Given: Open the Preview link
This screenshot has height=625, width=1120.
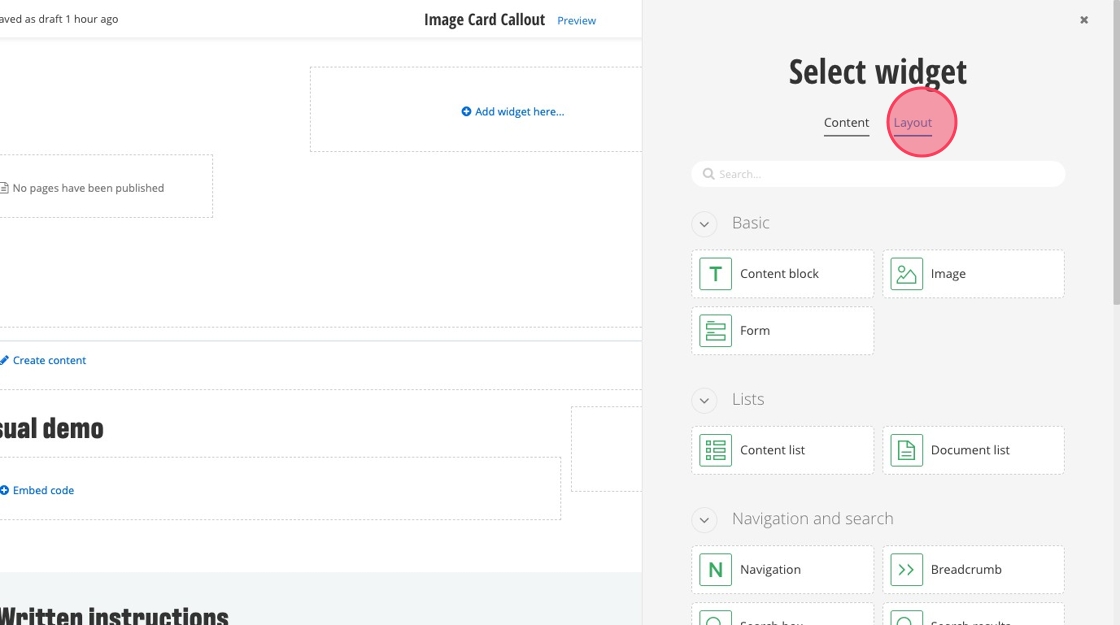Looking at the screenshot, I should (576, 21).
